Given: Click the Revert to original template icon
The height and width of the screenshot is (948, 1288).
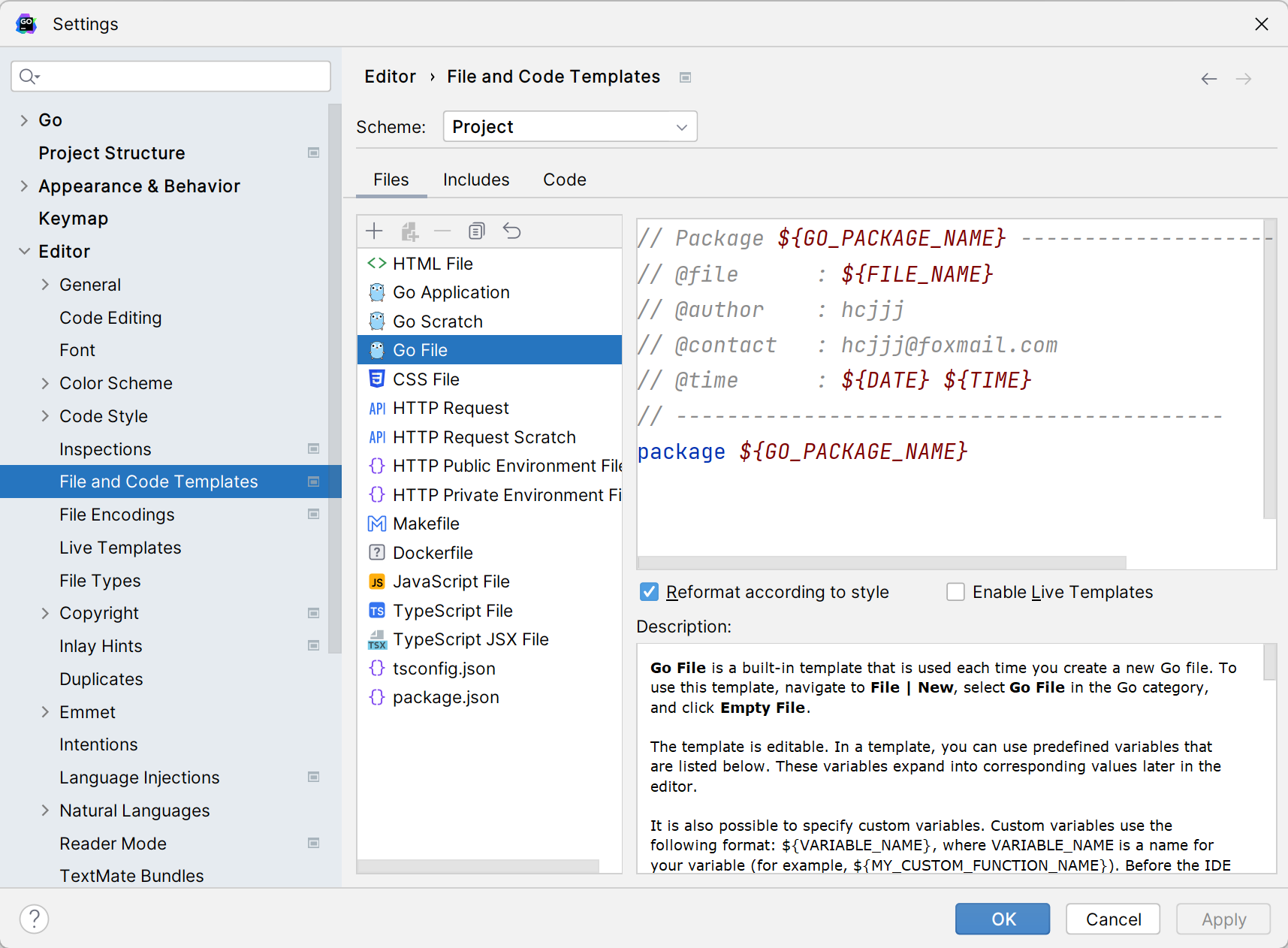Looking at the screenshot, I should pyautogui.click(x=511, y=231).
